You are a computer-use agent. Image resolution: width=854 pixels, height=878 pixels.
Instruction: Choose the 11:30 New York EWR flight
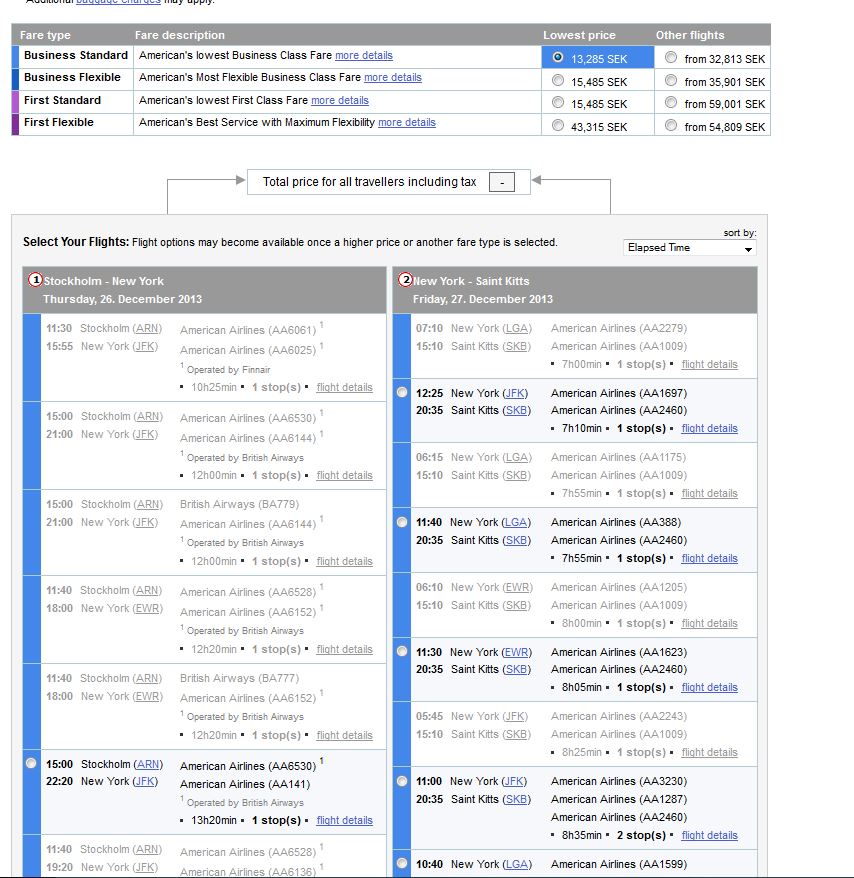point(402,651)
